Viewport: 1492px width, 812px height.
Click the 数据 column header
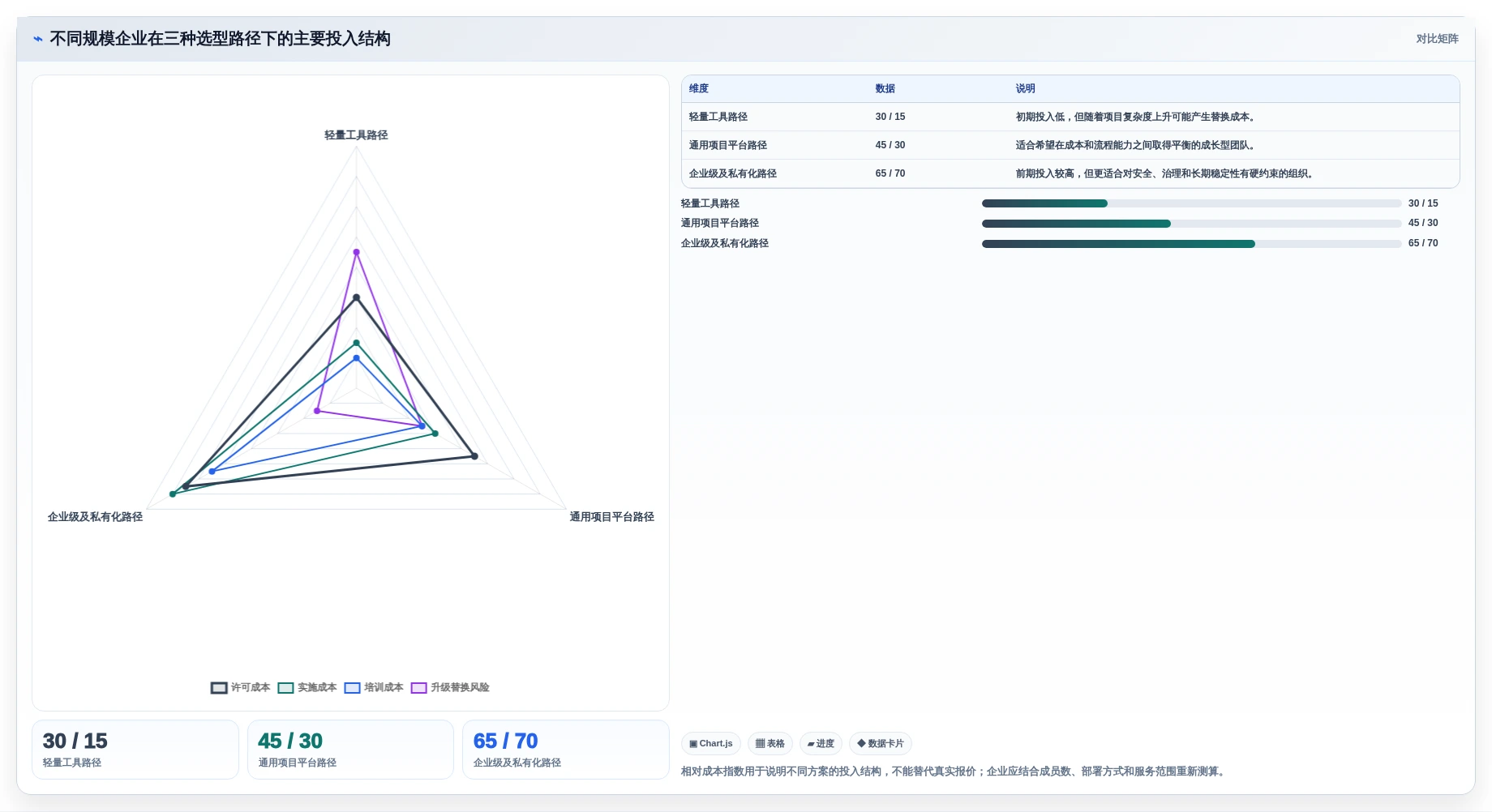pos(885,88)
